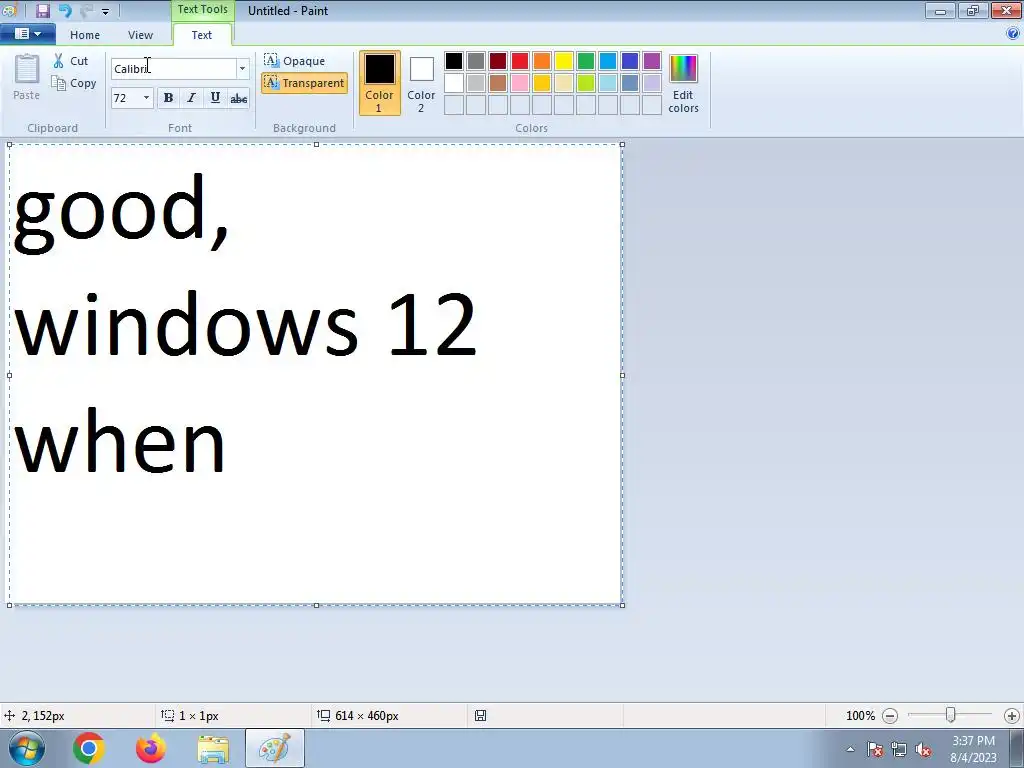Image resolution: width=1024 pixels, height=768 pixels.
Task: Pick the yellow color swatch
Action: tap(564, 61)
